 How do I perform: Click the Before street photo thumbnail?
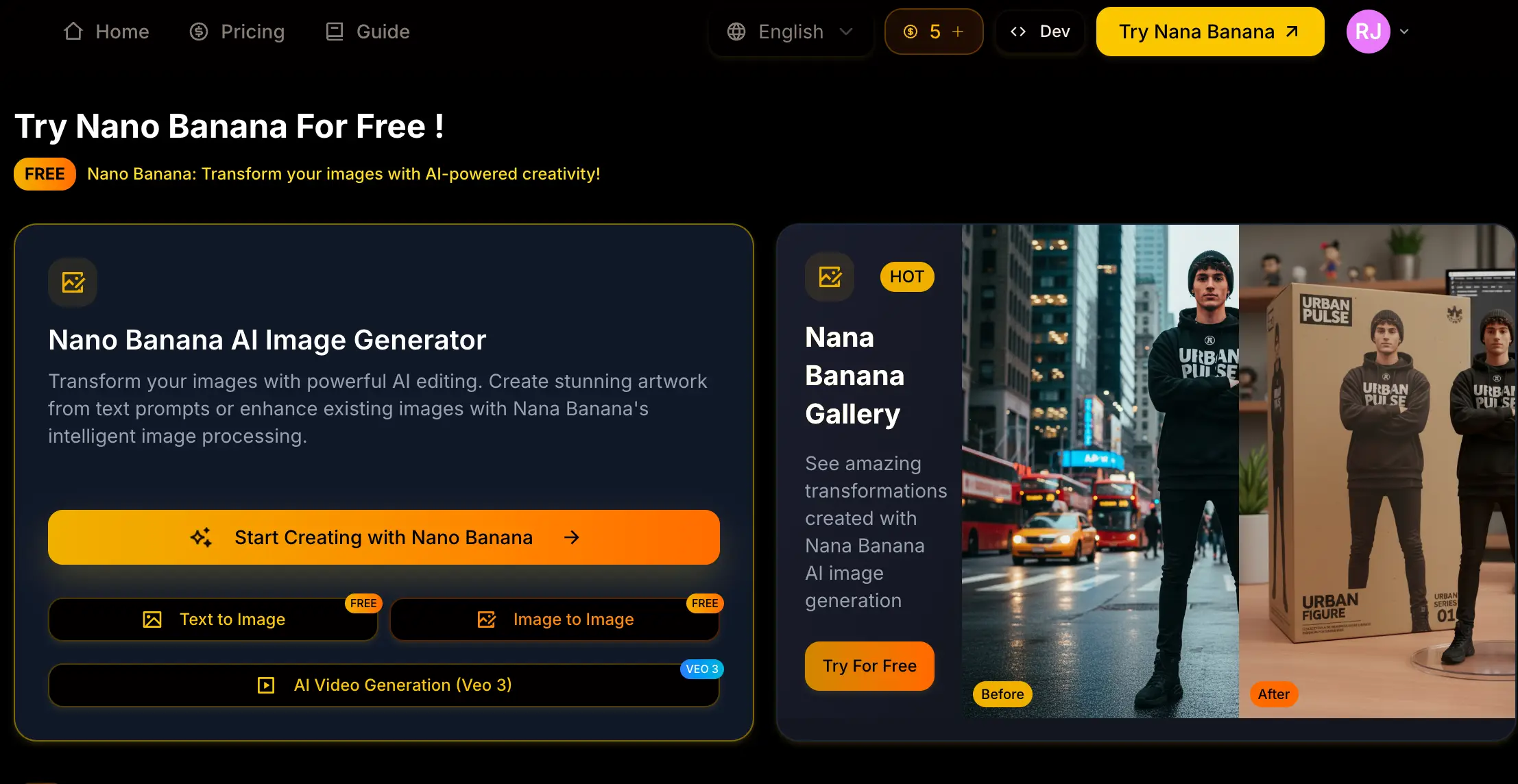tap(1100, 471)
